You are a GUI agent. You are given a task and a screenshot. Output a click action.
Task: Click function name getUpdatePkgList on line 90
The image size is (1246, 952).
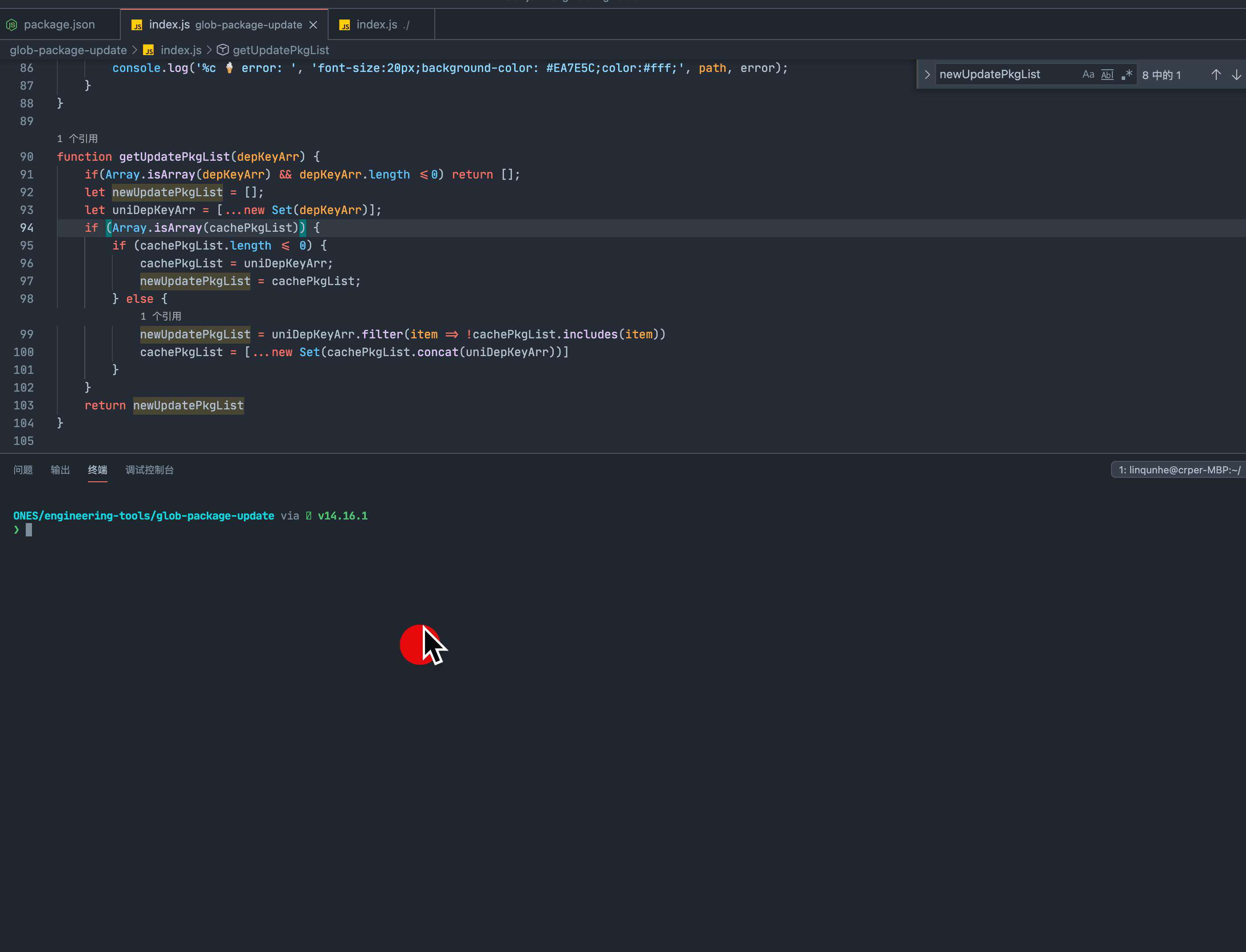(174, 156)
